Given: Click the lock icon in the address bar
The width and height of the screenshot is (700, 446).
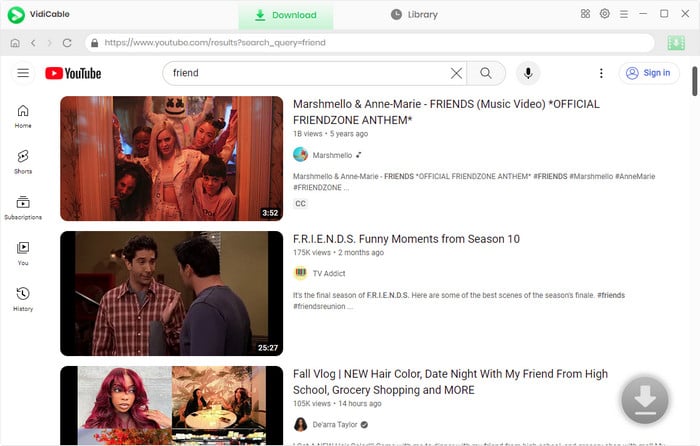Looking at the screenshot, I should click(x=95, y=43).
